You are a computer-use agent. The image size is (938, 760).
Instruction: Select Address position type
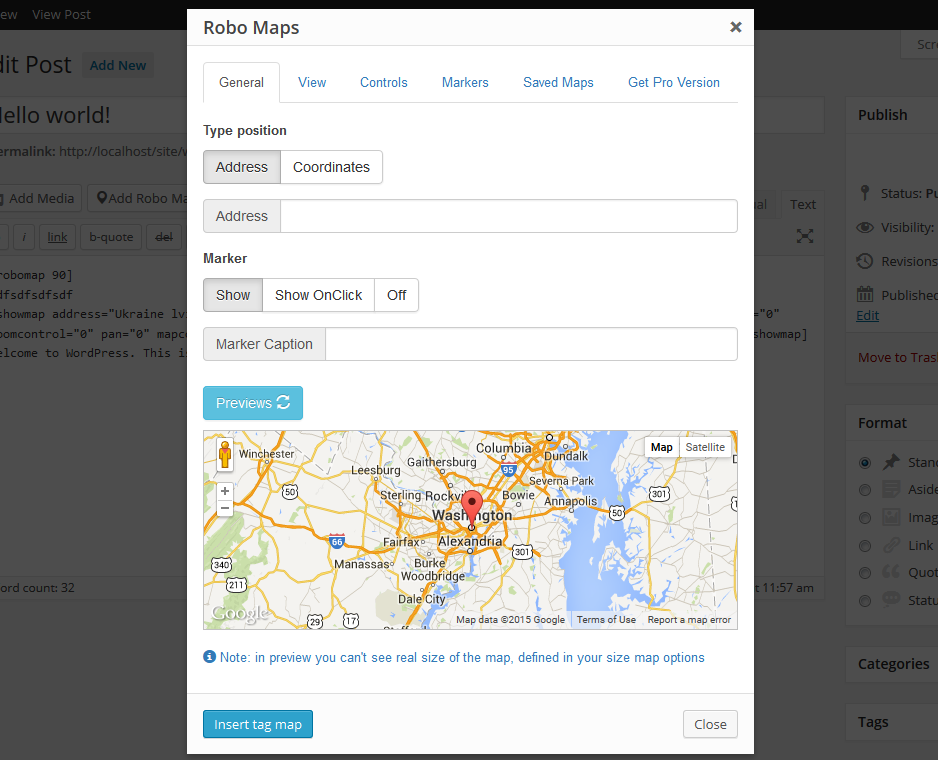point(242,167)
